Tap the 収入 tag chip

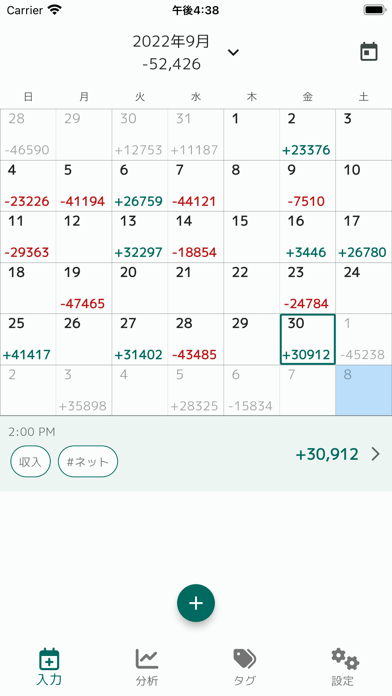(30, 462)
